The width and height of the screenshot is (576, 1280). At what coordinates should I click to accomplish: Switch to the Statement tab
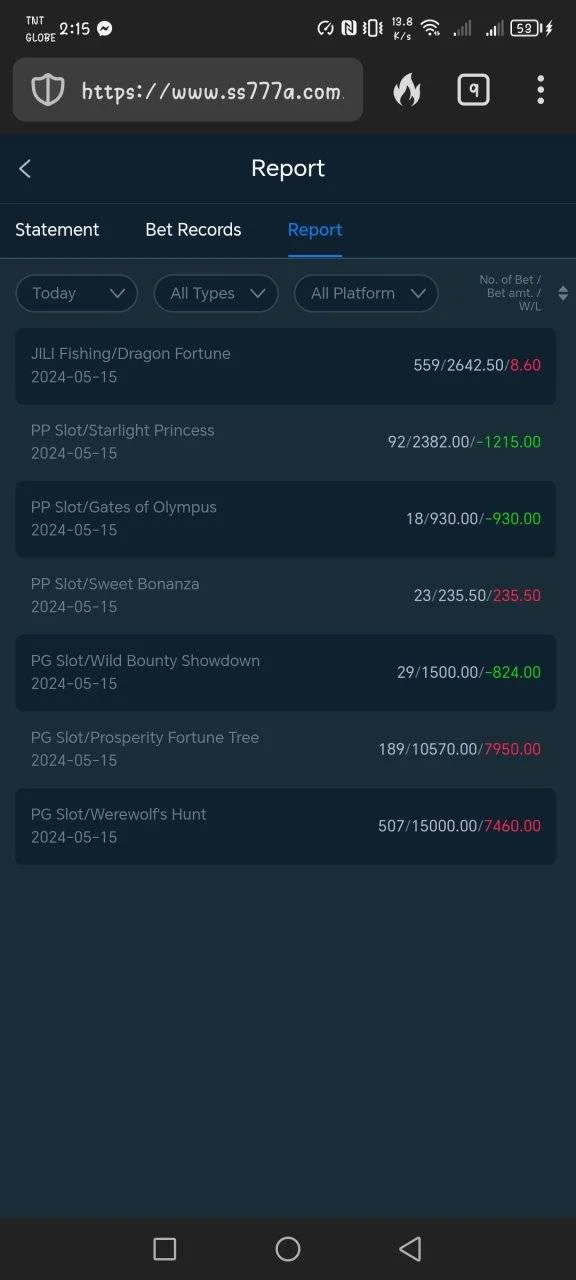pos(57,230)
